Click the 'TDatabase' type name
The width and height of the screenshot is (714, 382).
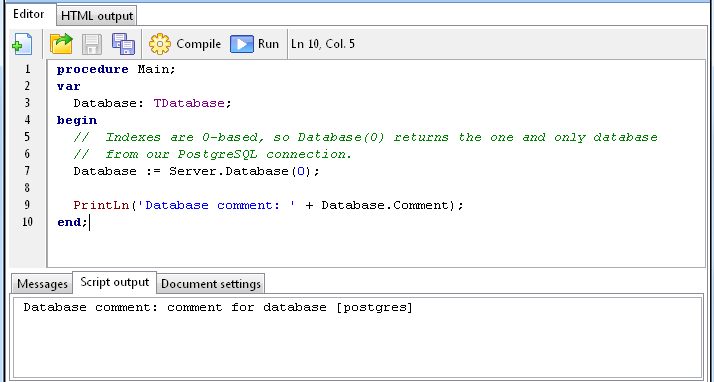[x=189, y=103]
